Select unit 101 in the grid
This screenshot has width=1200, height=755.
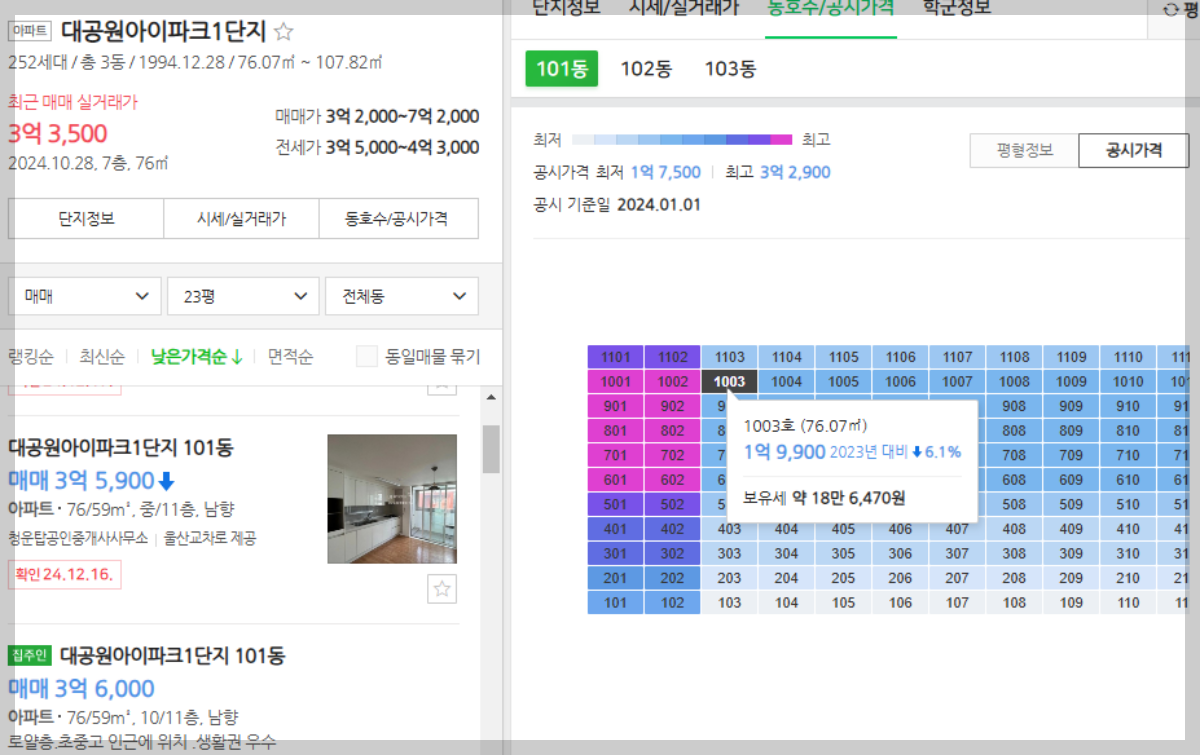(616, 603)
